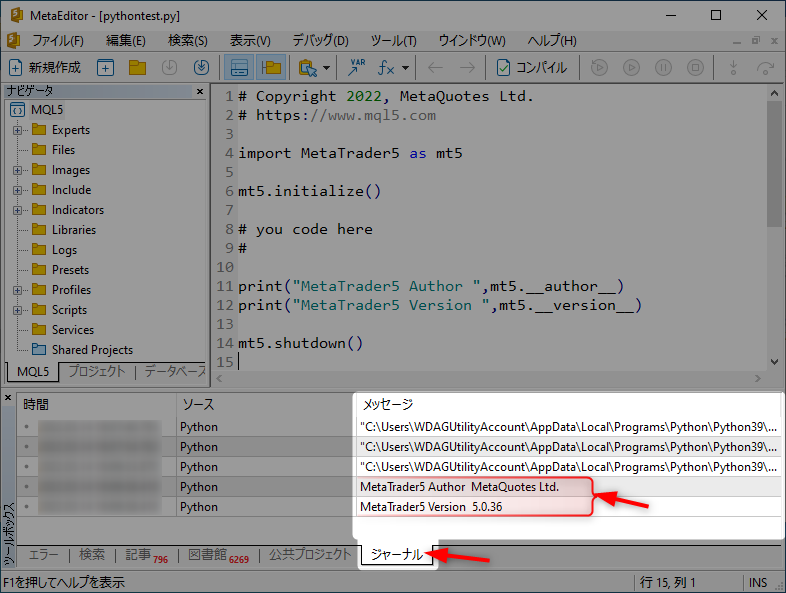Screen dimensions: 786x593
Task: Open the 記事 toolbox tab
Action: 146,555
